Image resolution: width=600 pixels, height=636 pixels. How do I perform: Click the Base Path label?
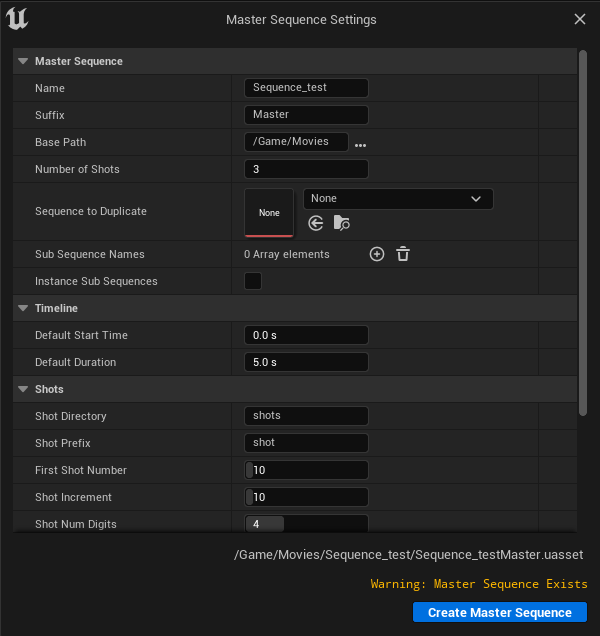coord(60,142)
